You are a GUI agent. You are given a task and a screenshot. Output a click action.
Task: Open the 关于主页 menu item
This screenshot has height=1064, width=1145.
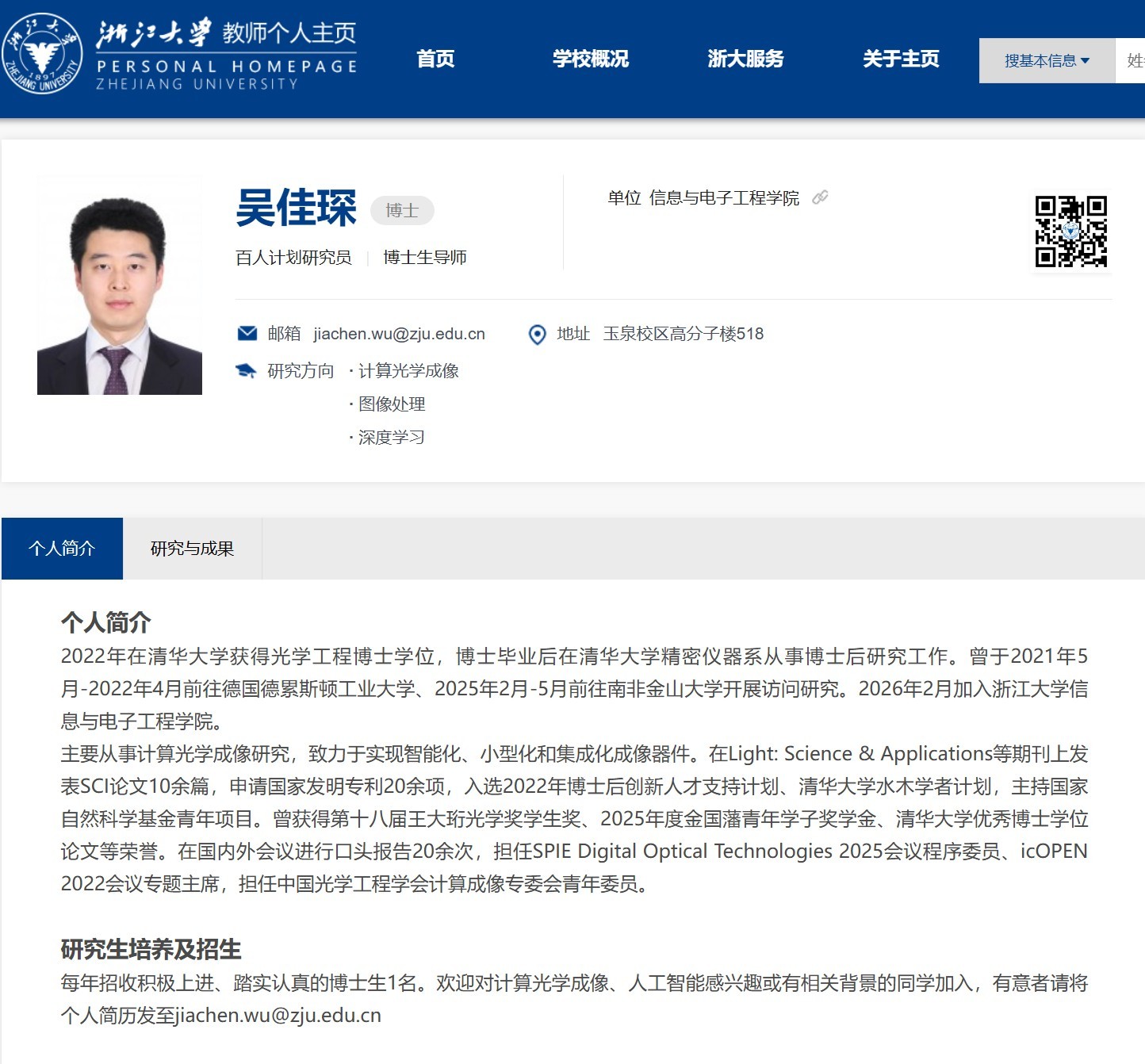[901, 59]
